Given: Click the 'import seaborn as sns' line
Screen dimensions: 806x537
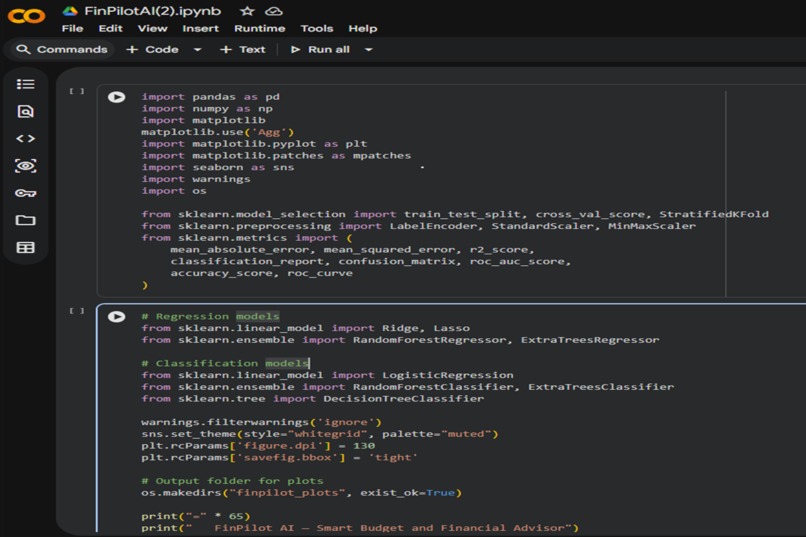Looking at the screenshot, I should pyautogui.click(x=218, y=167).
